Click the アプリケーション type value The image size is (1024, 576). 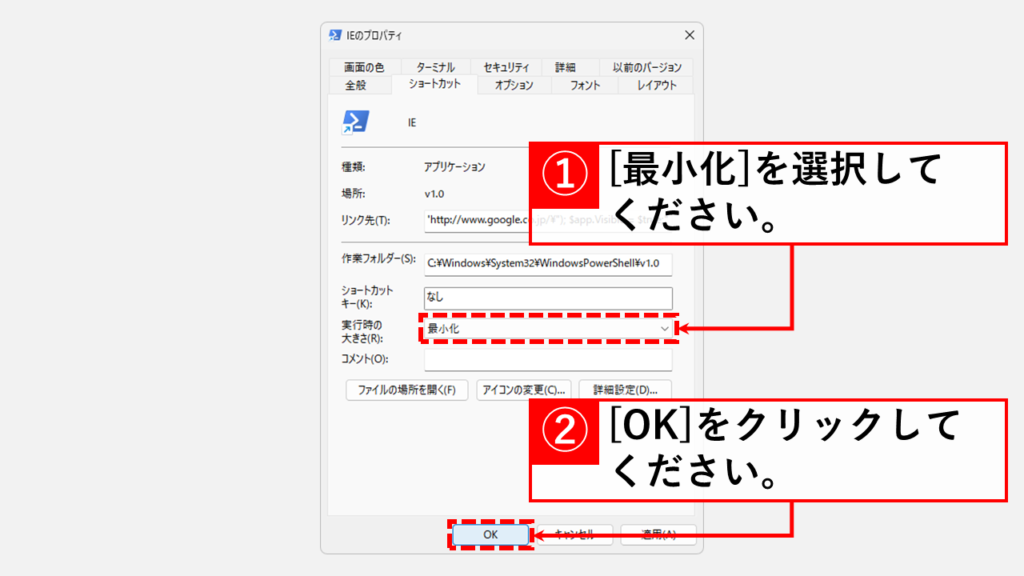point(455,167)
